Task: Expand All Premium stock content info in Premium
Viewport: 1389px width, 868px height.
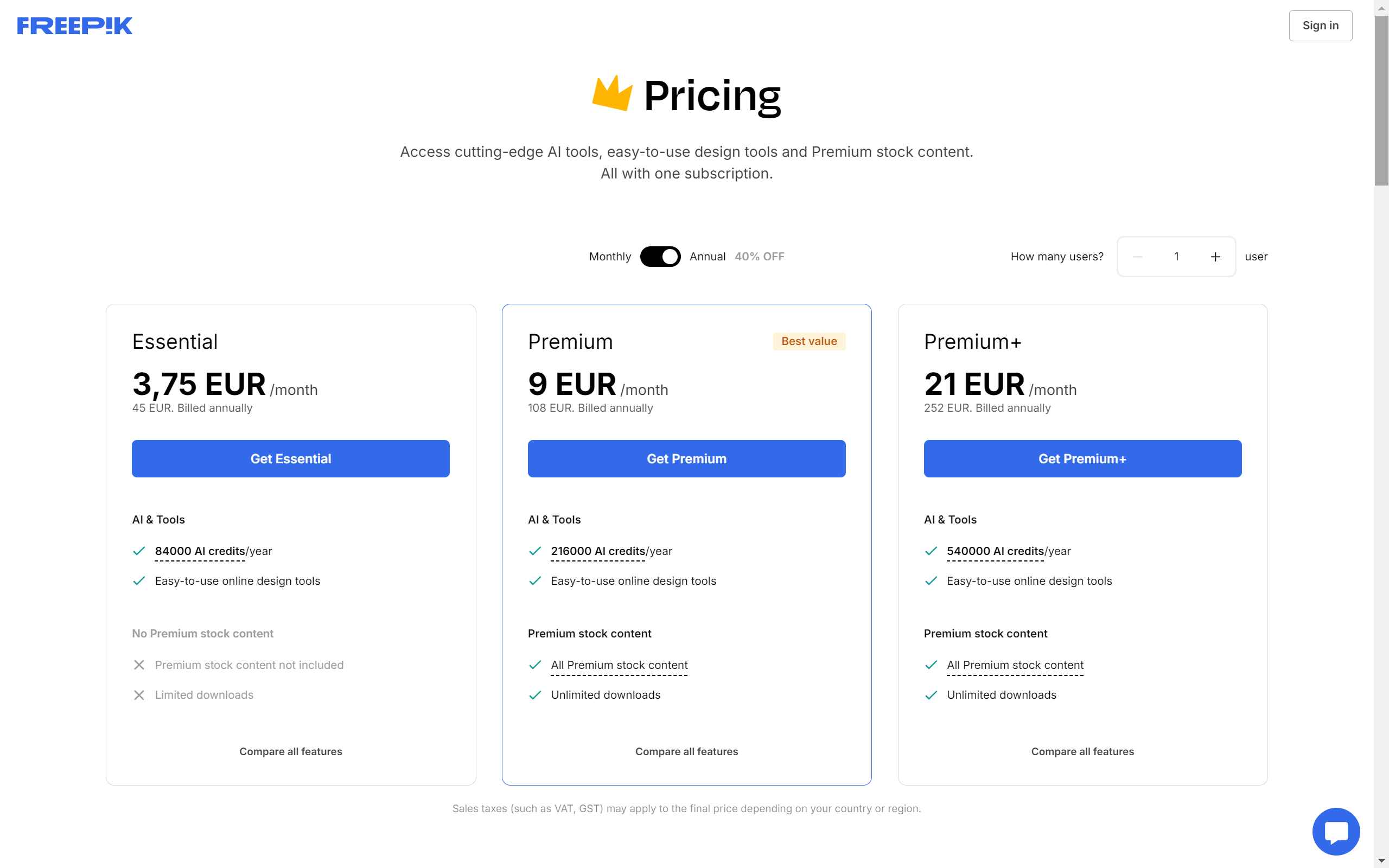Action: click(x=619, y=665)
